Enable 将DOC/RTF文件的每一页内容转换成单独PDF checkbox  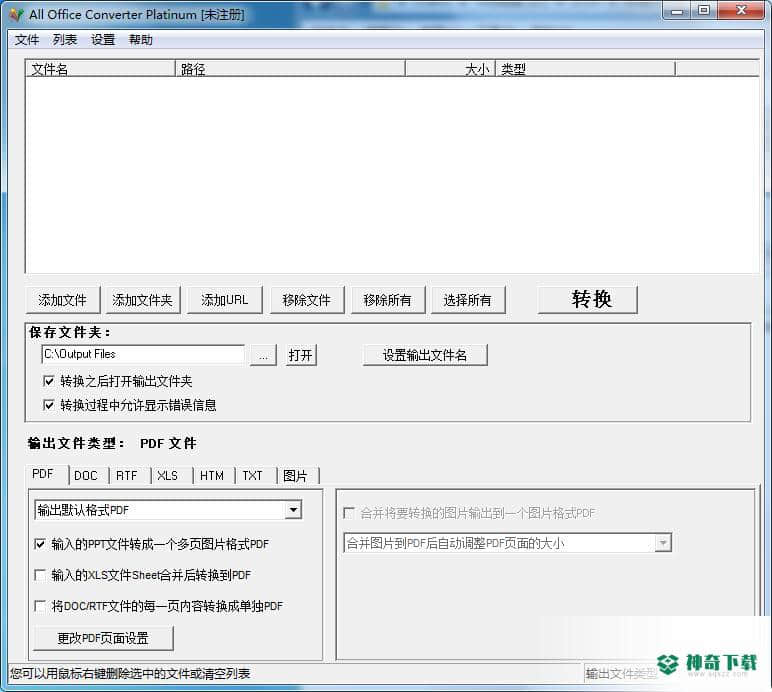(40, 606)
